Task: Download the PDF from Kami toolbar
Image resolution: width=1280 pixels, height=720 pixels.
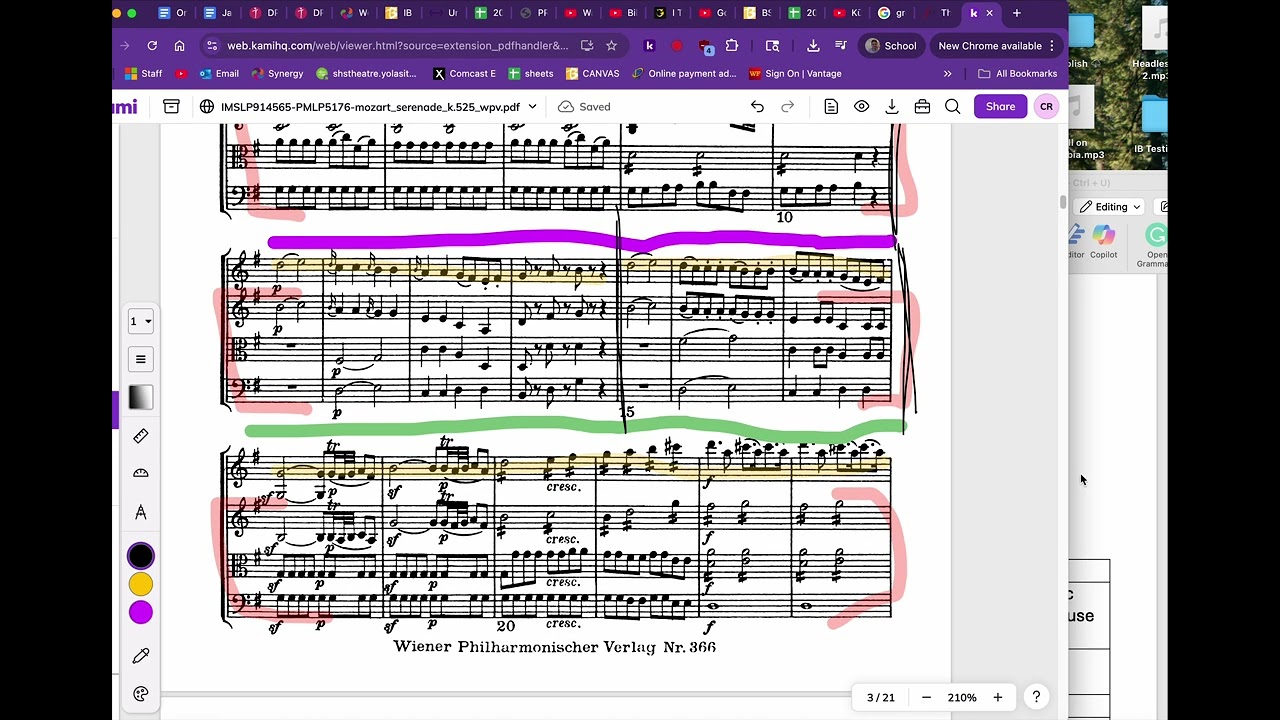Action: click(892, 106)
